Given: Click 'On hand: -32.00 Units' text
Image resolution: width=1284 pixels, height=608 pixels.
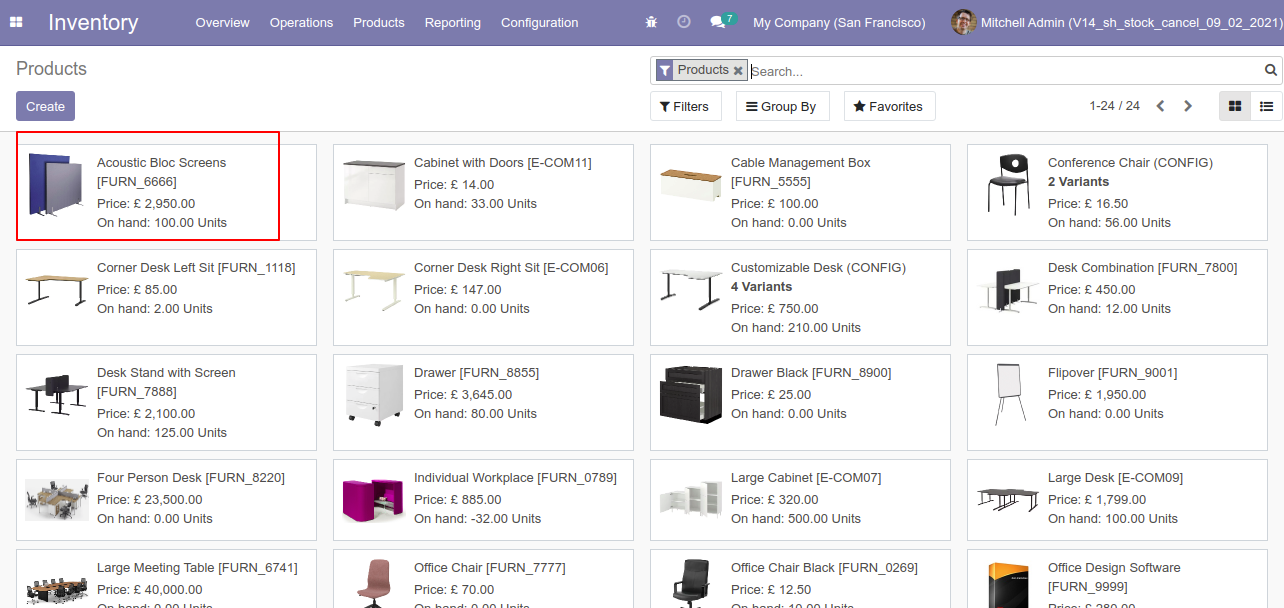Looking at the screenshot, I should [x=477, y=519].
